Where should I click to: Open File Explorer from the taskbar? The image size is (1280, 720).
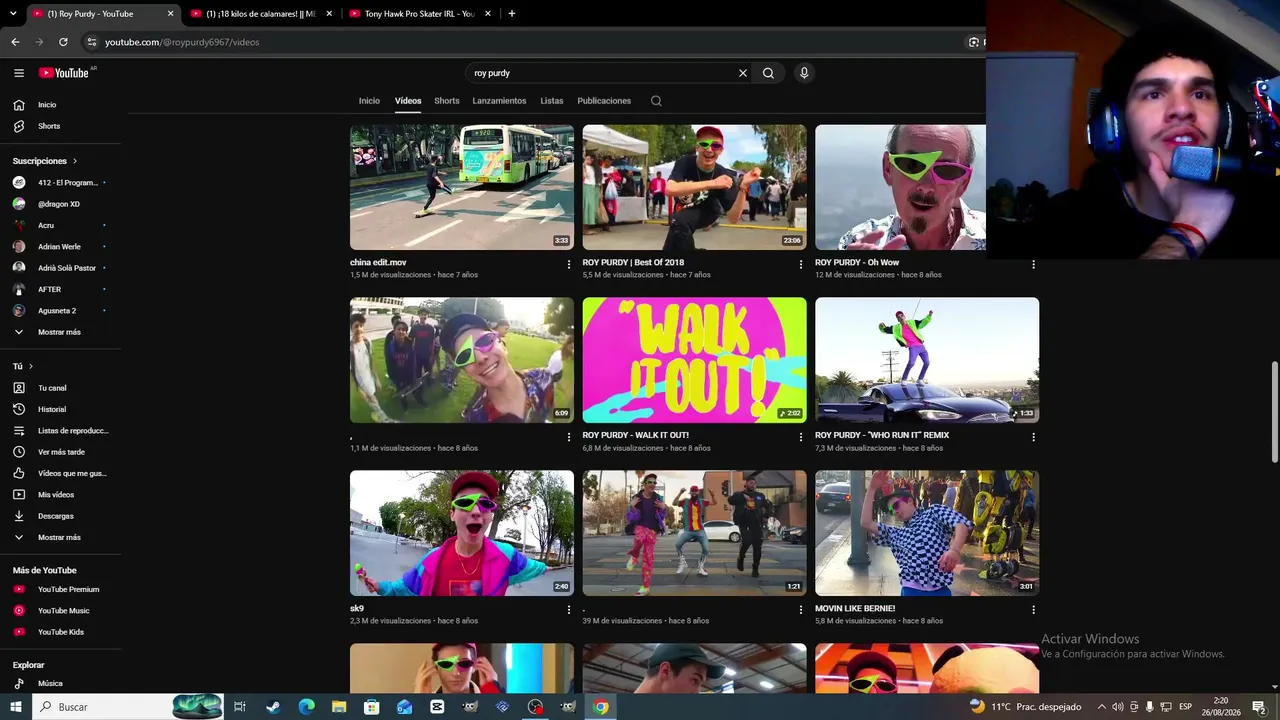(x=339, y=707)
